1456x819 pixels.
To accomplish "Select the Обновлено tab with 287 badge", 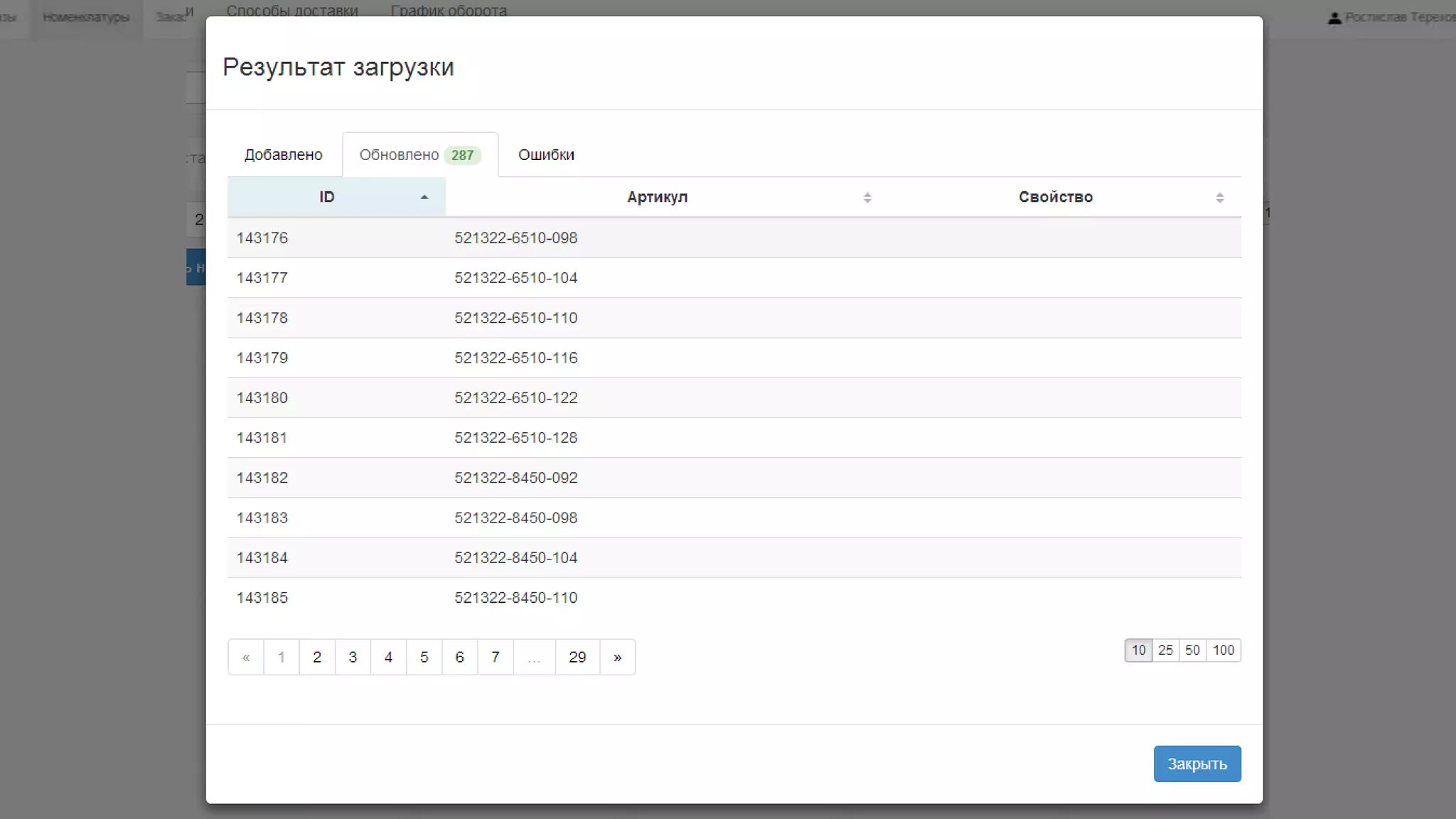I will 419,155.
